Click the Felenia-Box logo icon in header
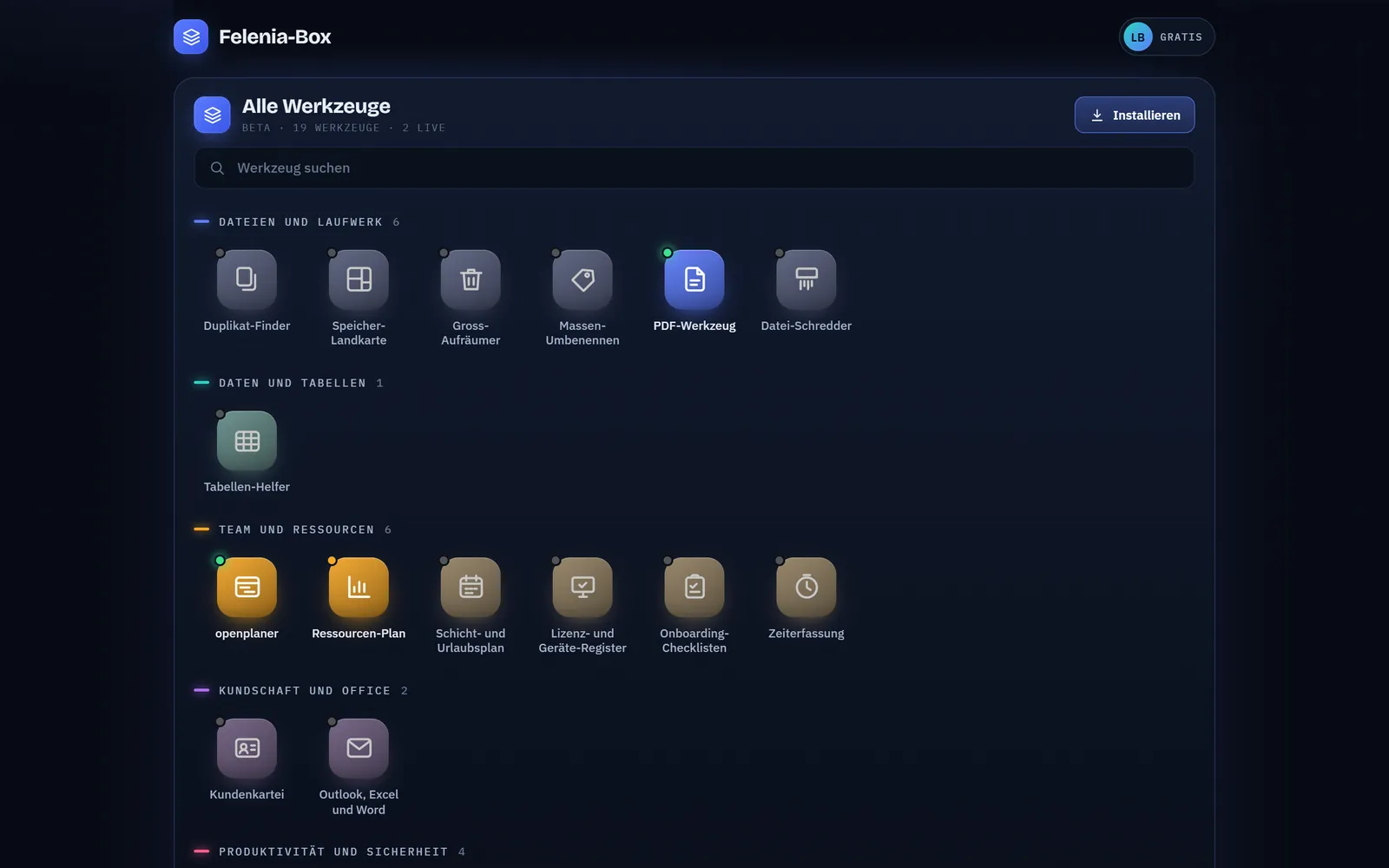The image size is (1389, 868). pyautogui.click(x=191, y=36)
